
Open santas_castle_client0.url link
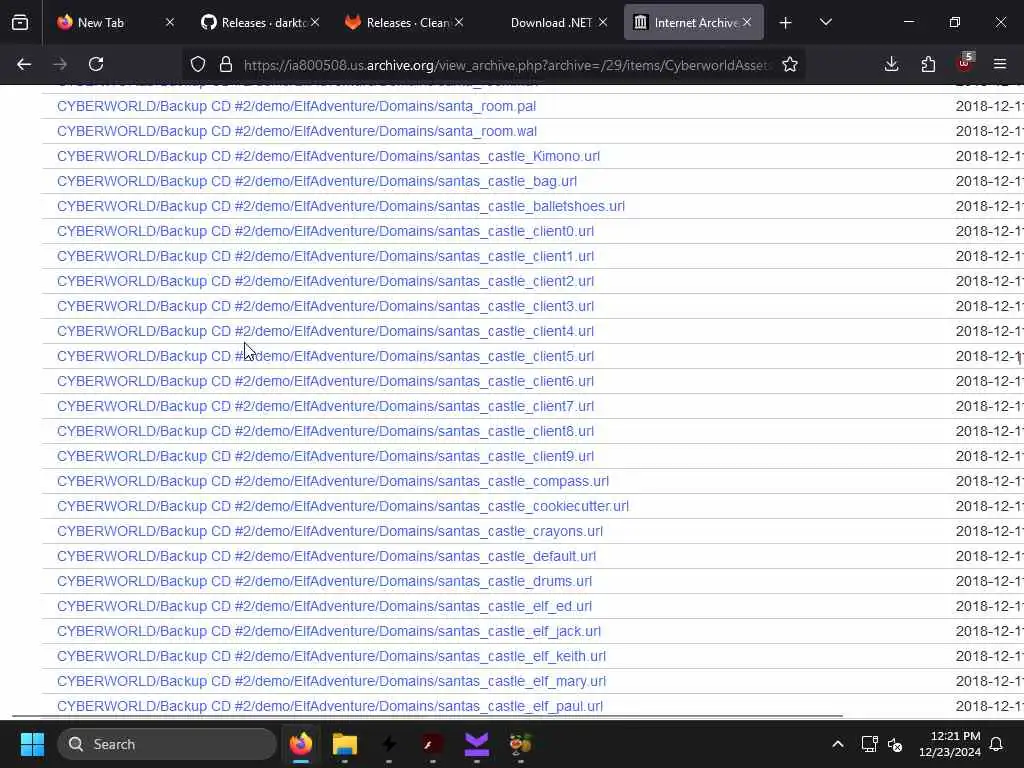(x=325, y=231)
